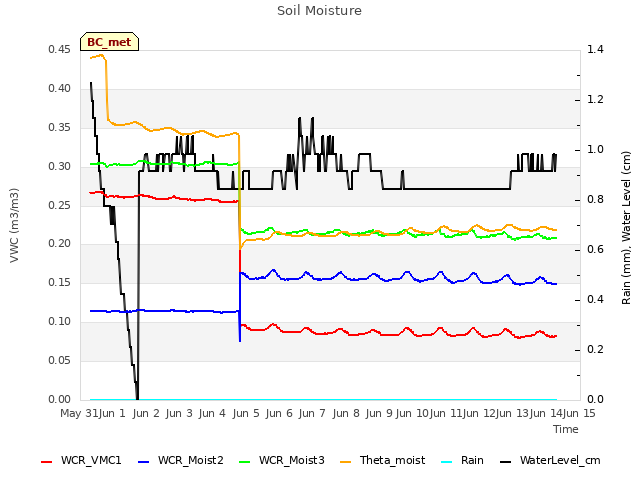This screenshot has height=480, width=640.
Task: Click the 0.20 left axis tick label
Action: click(59, 244)
